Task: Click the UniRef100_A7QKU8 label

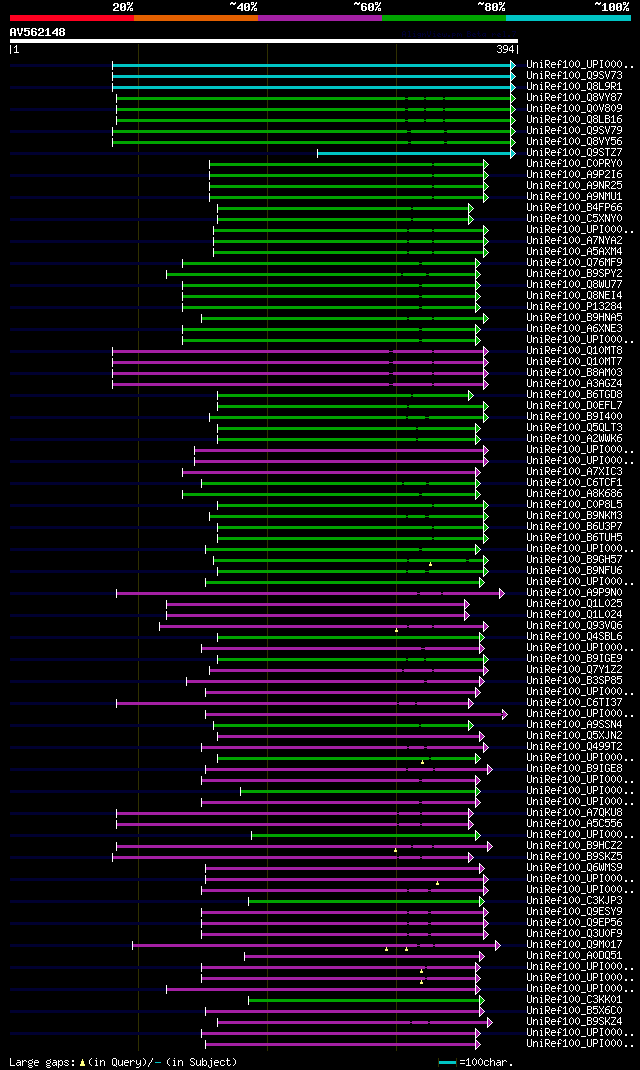Action: coord(574,813)
